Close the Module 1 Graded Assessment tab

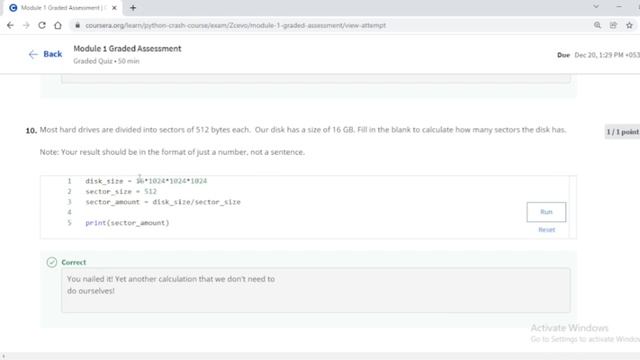[114, 8]
